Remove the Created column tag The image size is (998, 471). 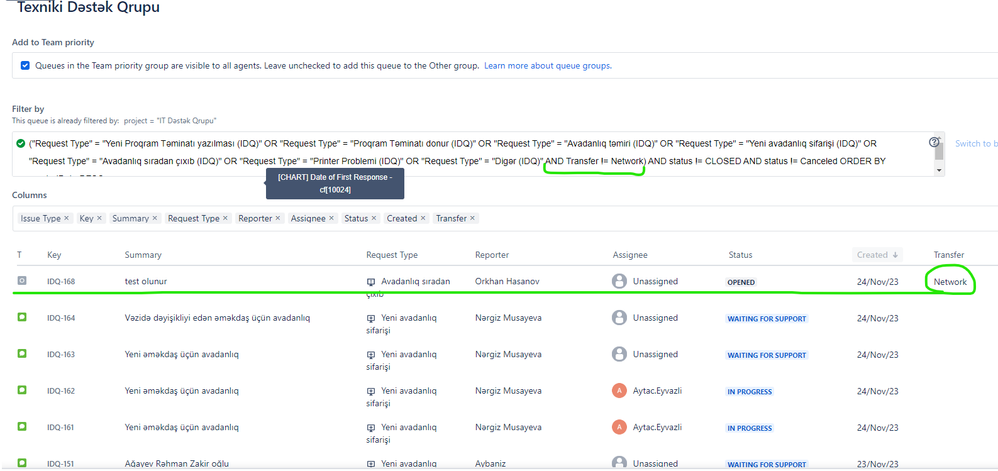tap(423, 218)
